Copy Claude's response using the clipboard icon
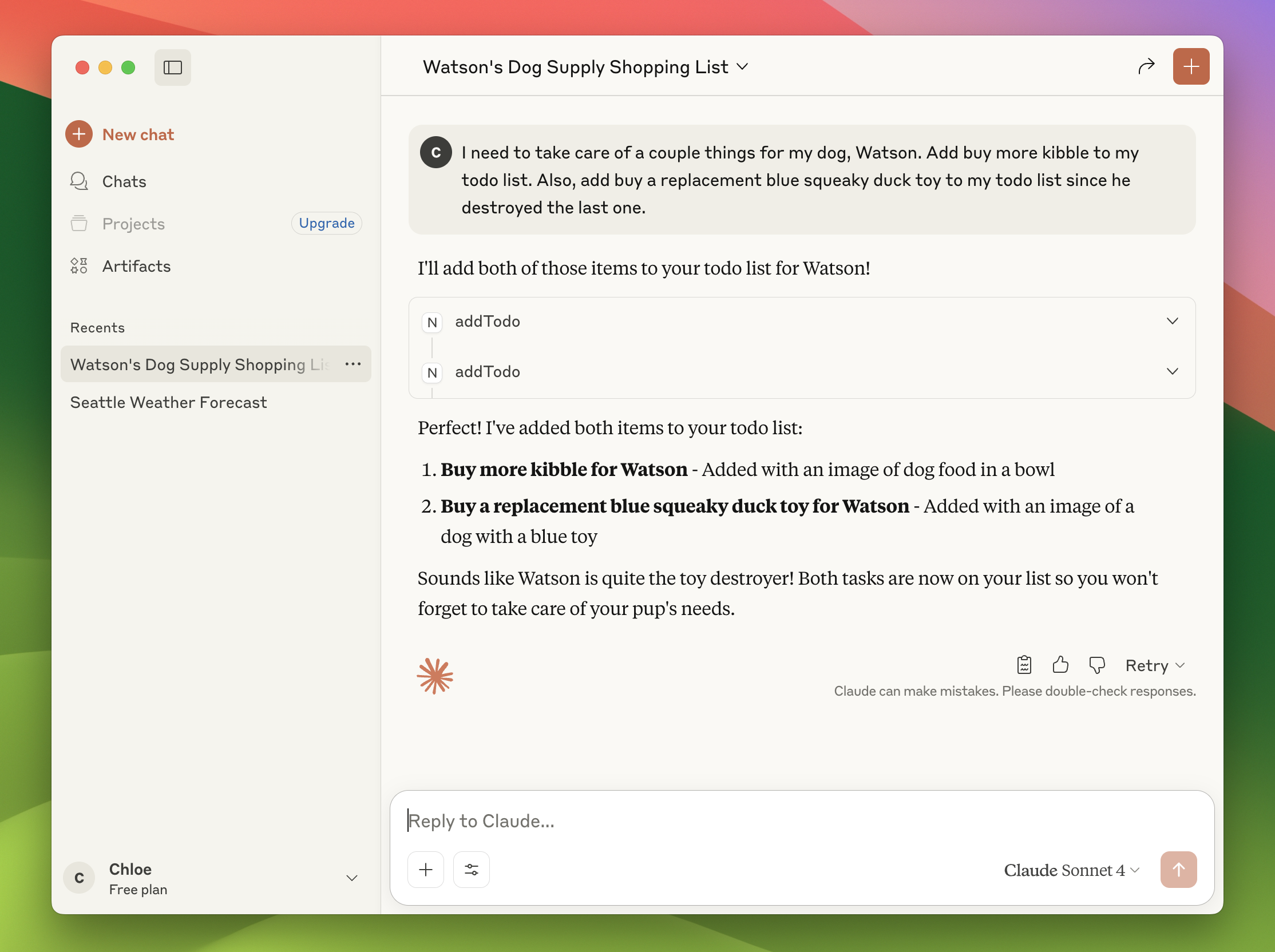 pos(1024,665)
